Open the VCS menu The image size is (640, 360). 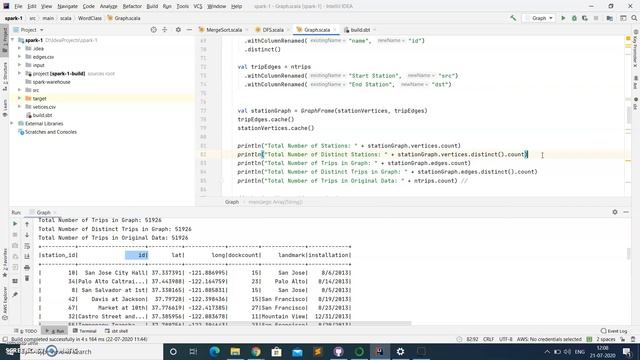(198, 6)
